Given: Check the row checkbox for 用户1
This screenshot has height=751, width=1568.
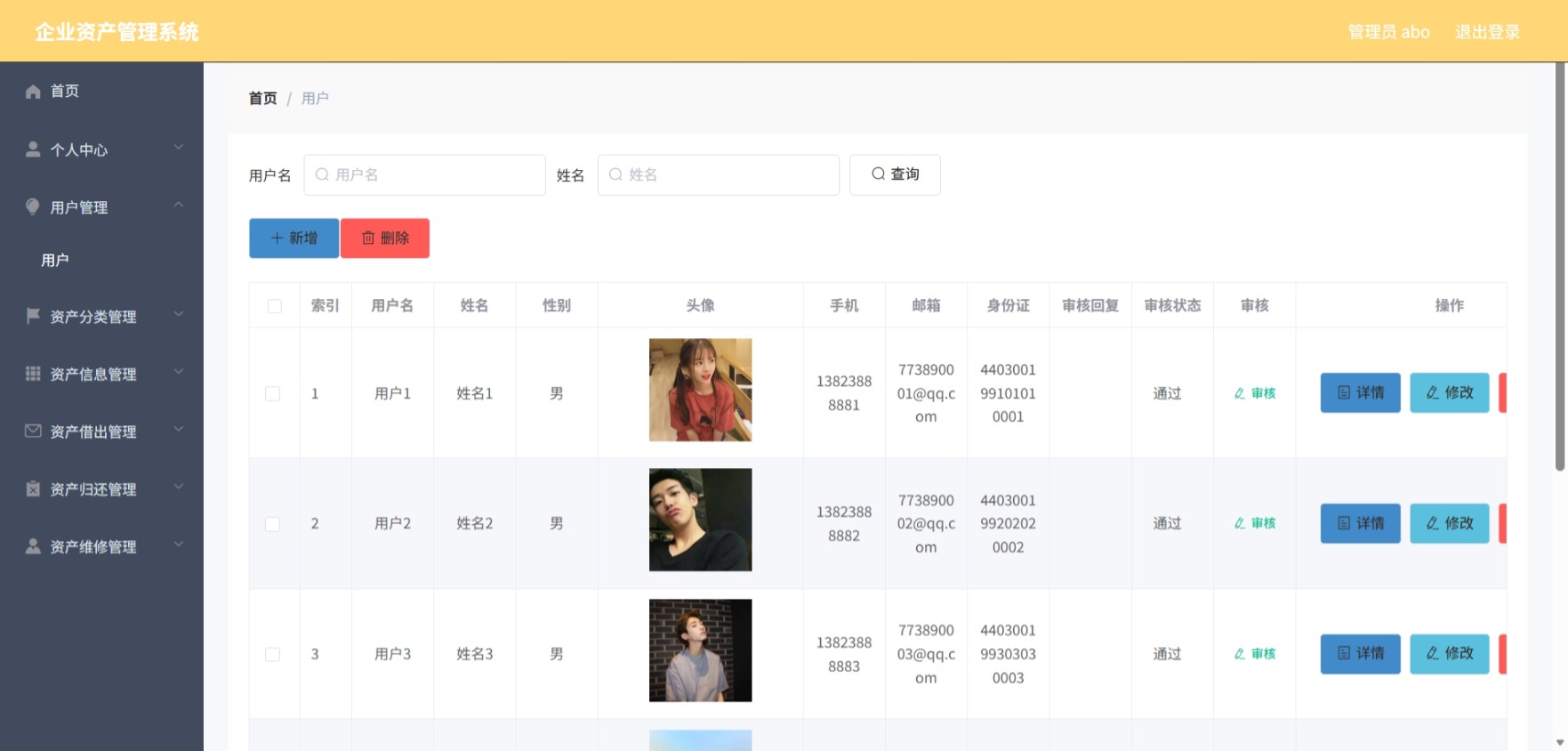Looking at the screenshot, I should 273,393.
